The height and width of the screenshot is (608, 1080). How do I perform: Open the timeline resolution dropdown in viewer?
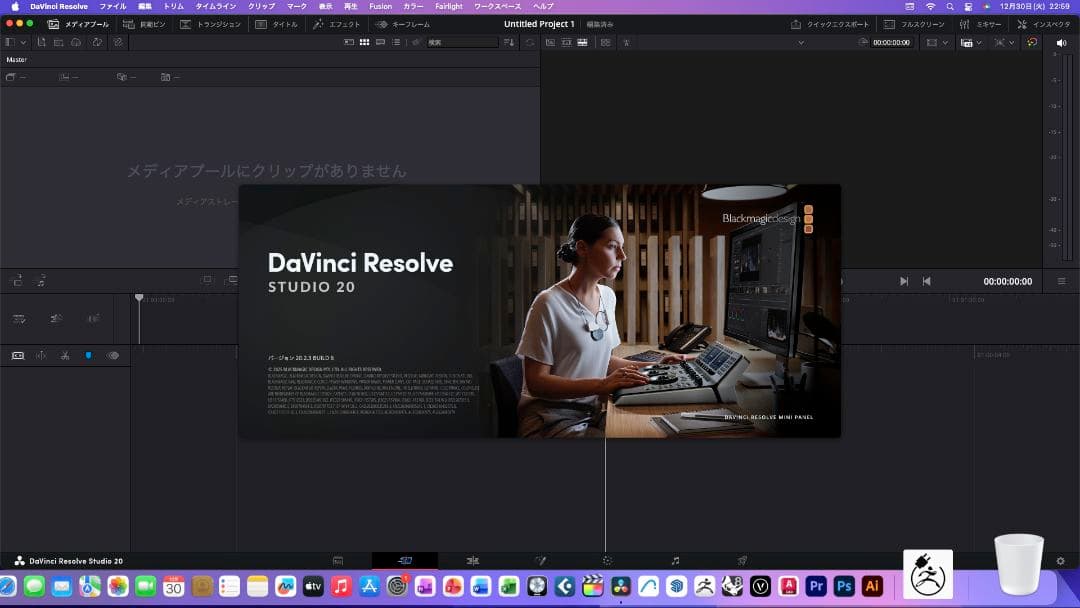point(937,43)
